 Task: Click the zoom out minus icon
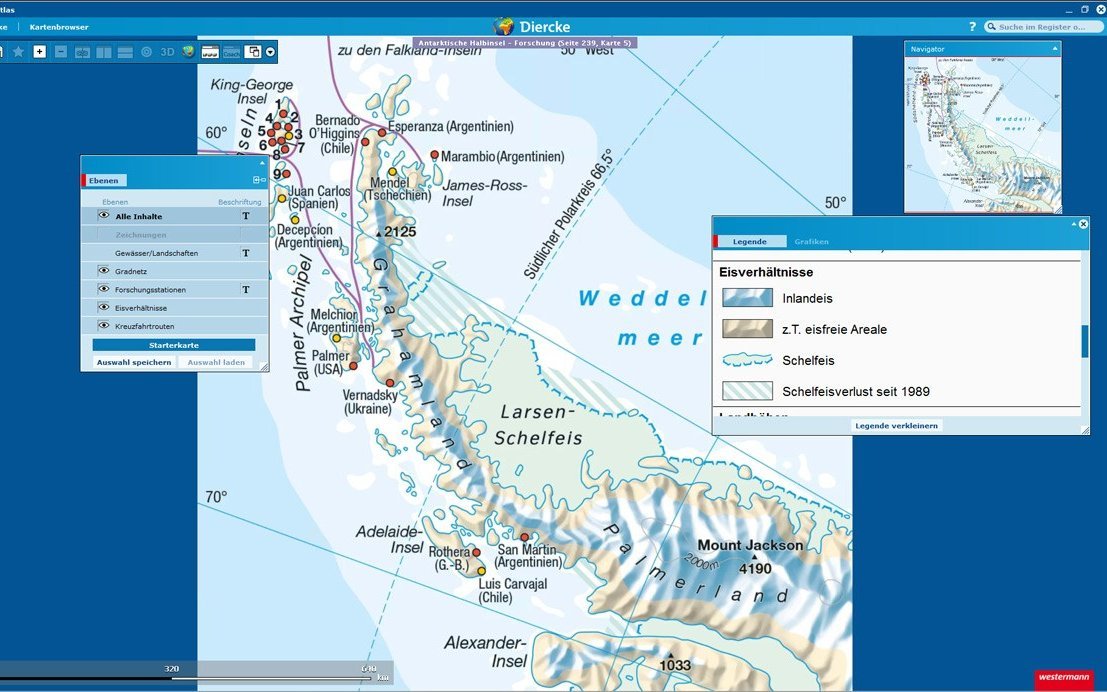coord(61,51)
